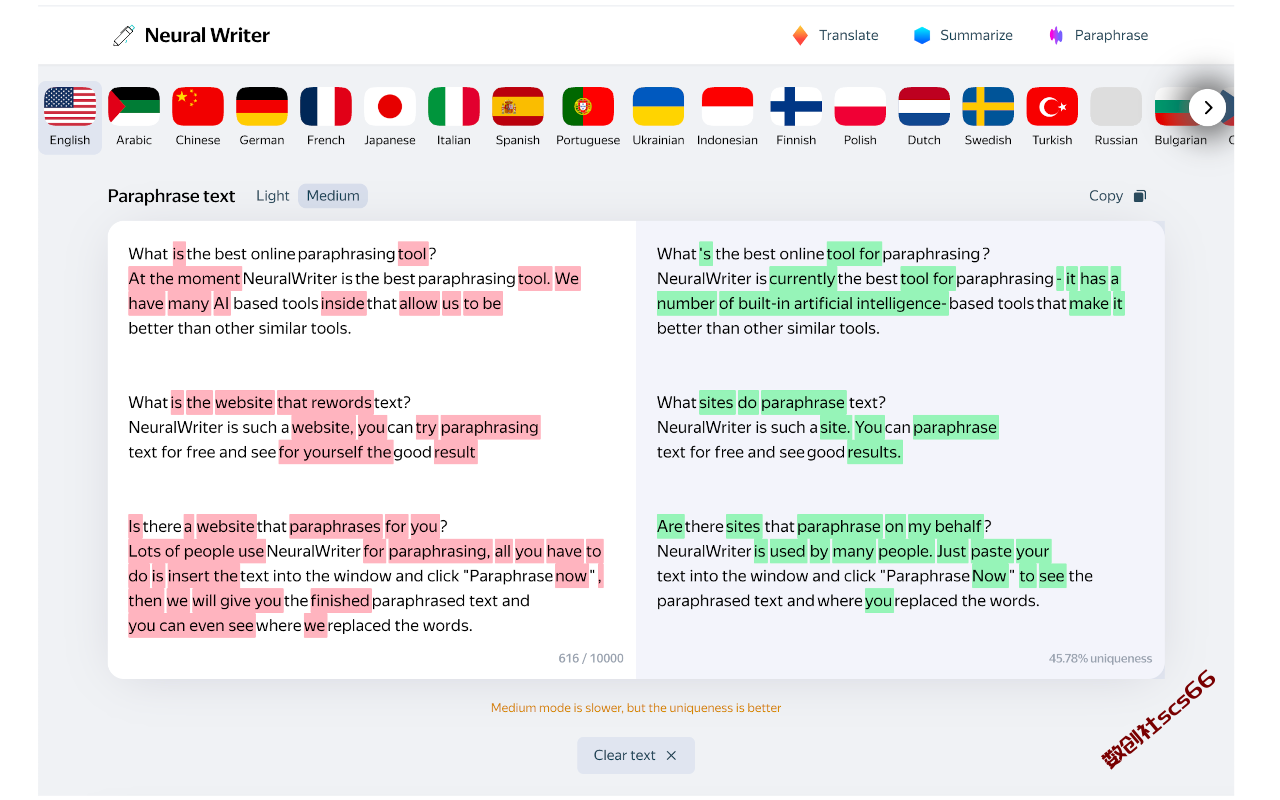The width and height of the screenshot is (1280, 800).
Task: Switch paraphrase mode to Light
Action: pos(272,196)
